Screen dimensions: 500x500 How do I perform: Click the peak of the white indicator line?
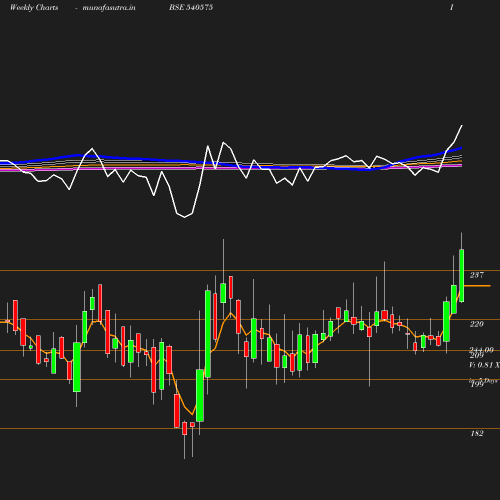tap(462, 126)
